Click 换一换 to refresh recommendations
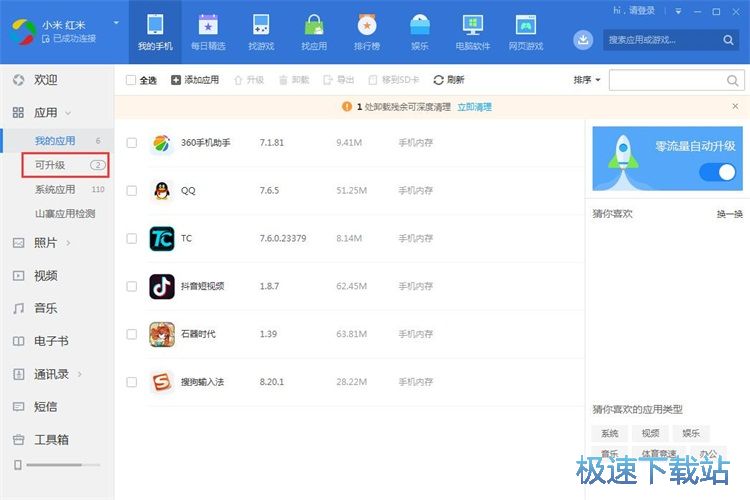 click(x=729, y=214)
